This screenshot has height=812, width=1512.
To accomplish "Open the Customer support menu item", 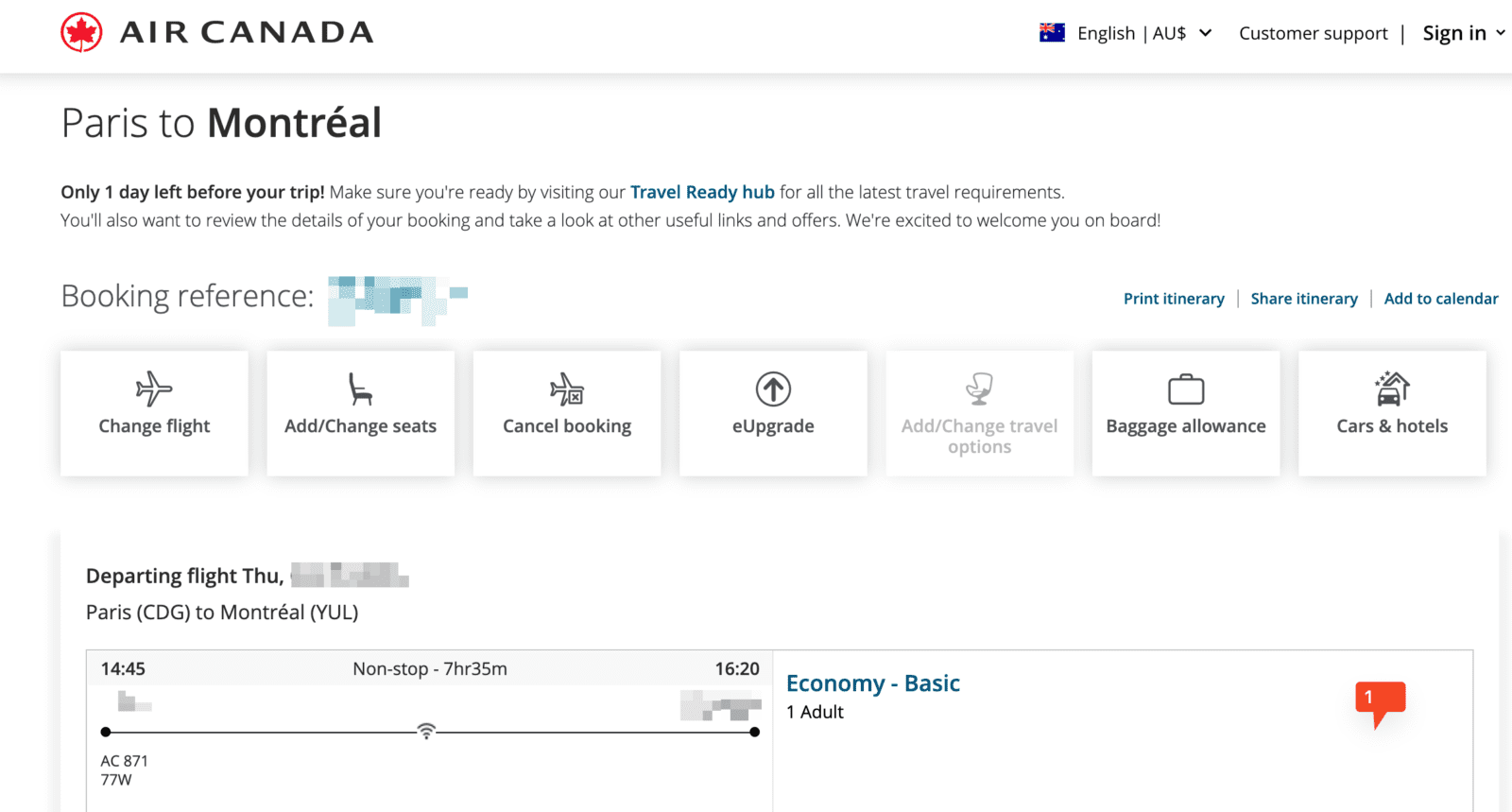I will tap(1314, 33).
